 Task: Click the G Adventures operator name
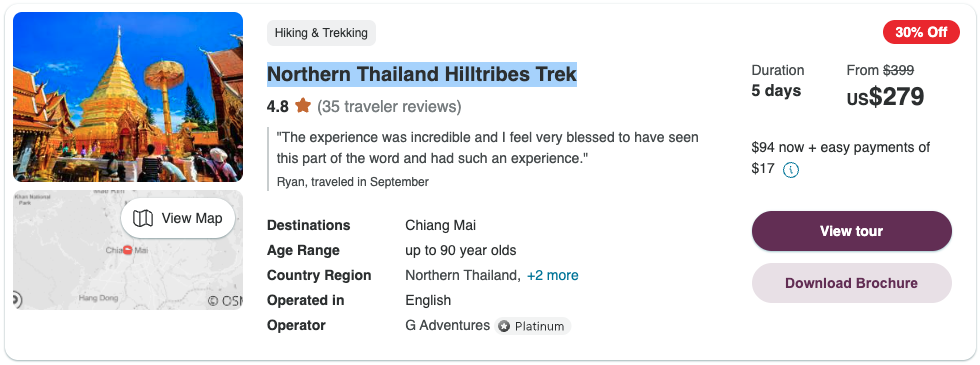pyautogui.click(x=448, y=326)
